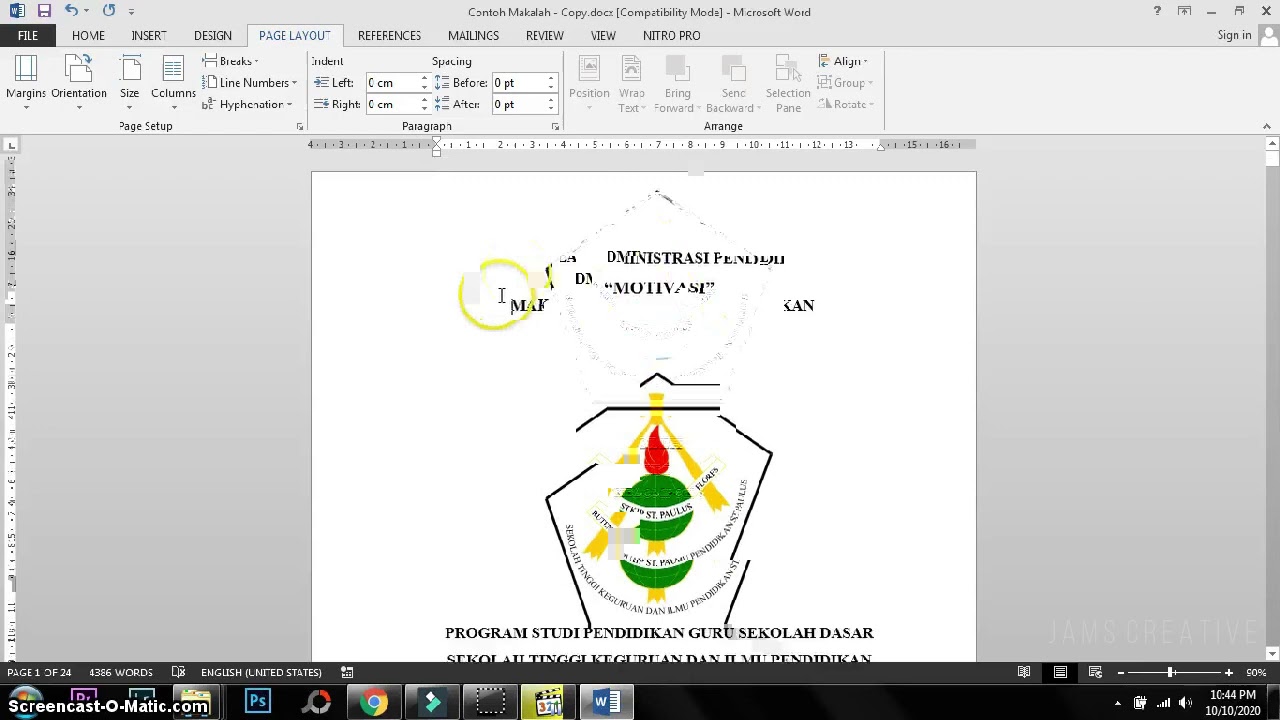The height and width of the screenshot is (720, 1280).
Task: Switch to Read Mode view
Action: (1024, 672)
